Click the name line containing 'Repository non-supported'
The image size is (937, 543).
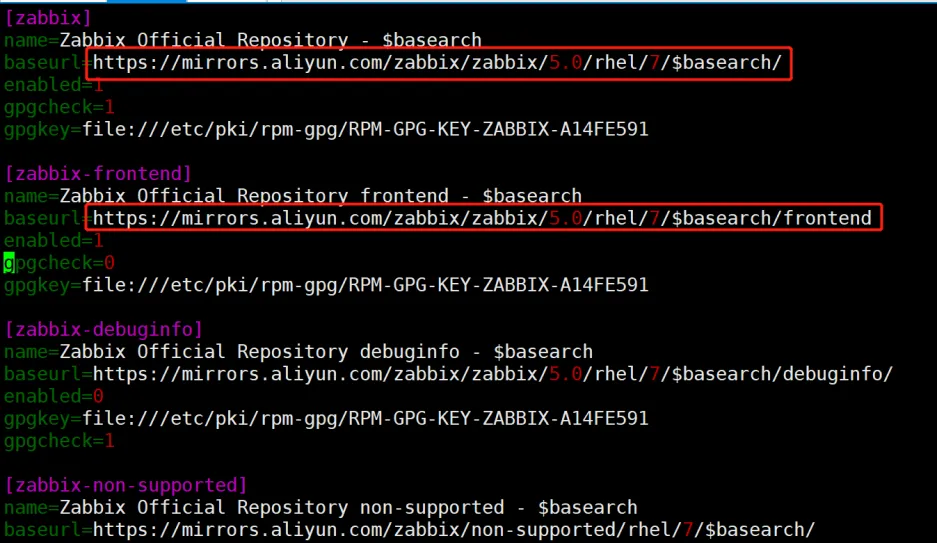point(320,507)
